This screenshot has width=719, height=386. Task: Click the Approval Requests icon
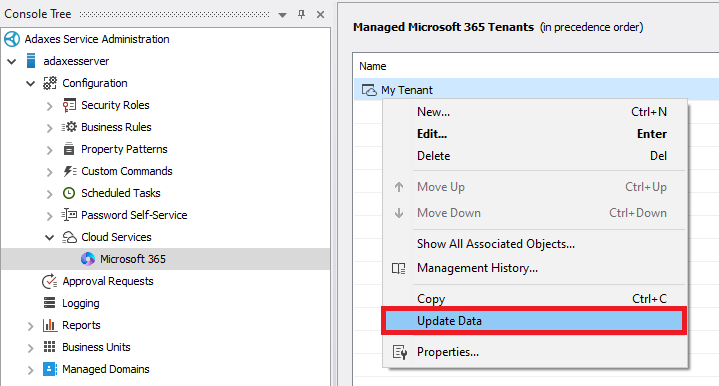coord(50,281)
